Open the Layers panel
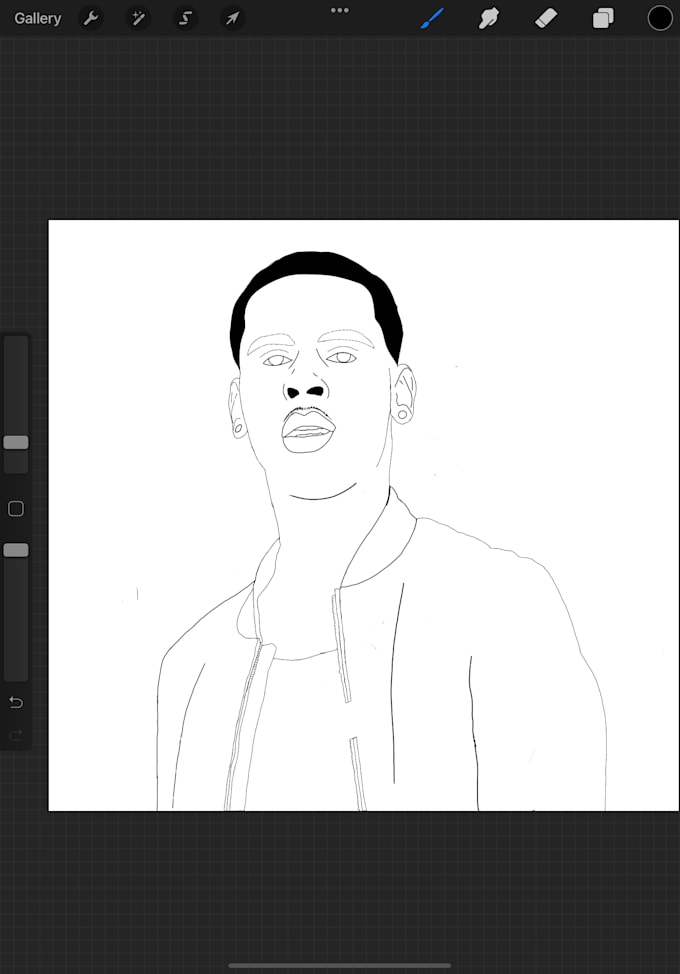Image resolution: width=680 pixels, height=974 pixels. (603, 19)
